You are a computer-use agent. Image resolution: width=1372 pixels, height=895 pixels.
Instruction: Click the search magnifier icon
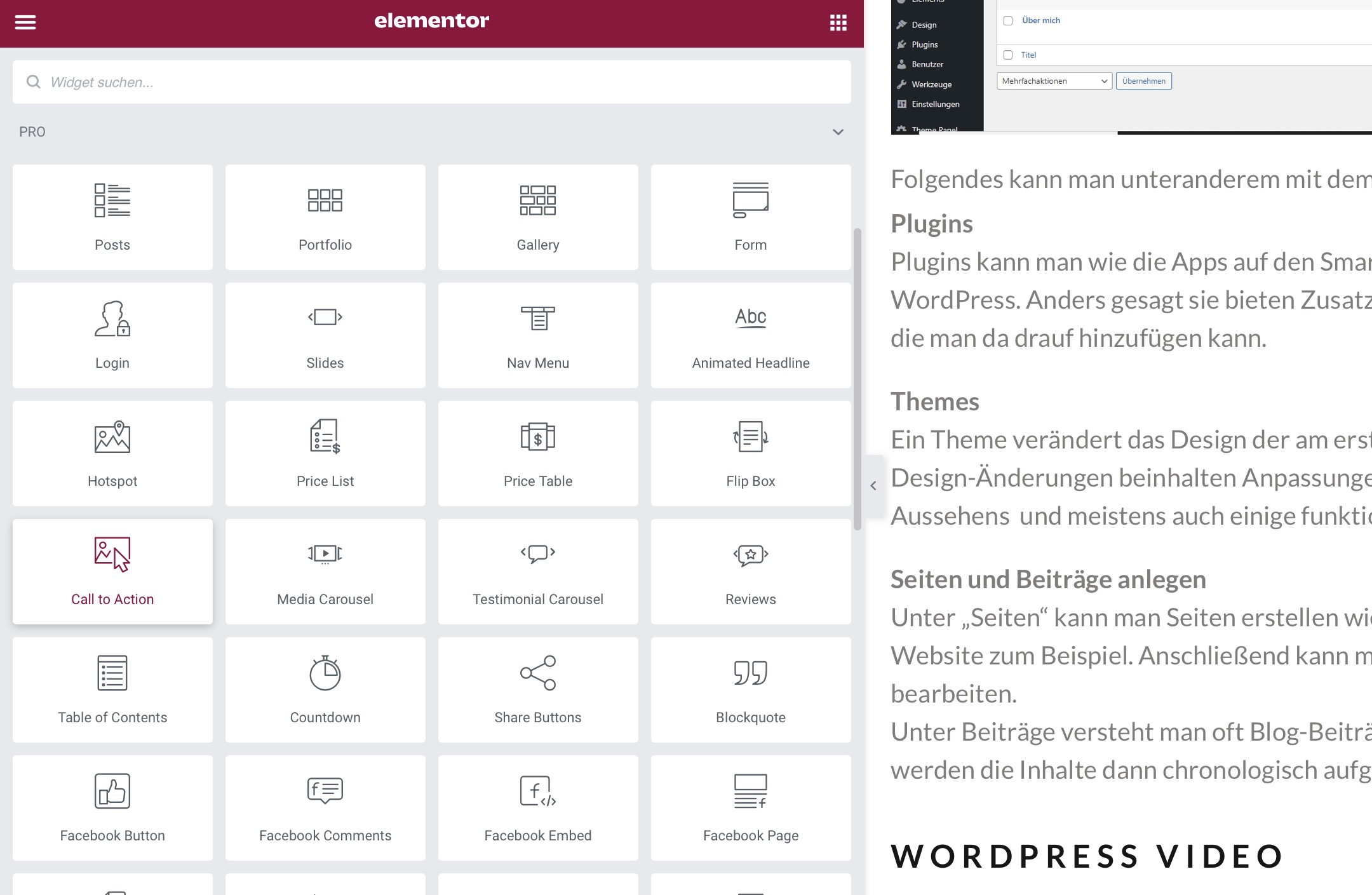coord(33,82)
